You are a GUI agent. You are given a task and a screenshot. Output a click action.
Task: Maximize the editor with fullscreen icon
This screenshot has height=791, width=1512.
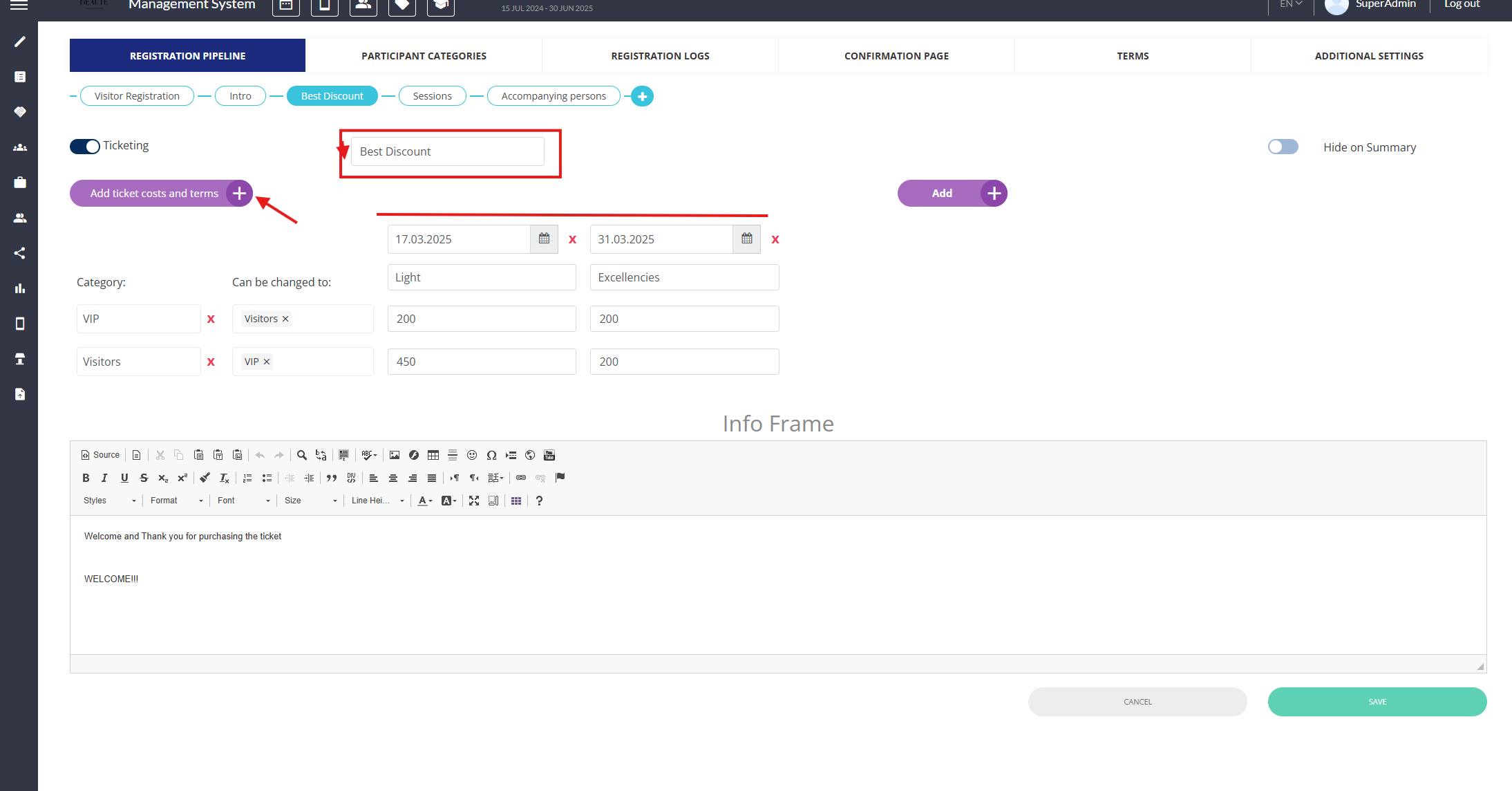(x=474, y=501)
